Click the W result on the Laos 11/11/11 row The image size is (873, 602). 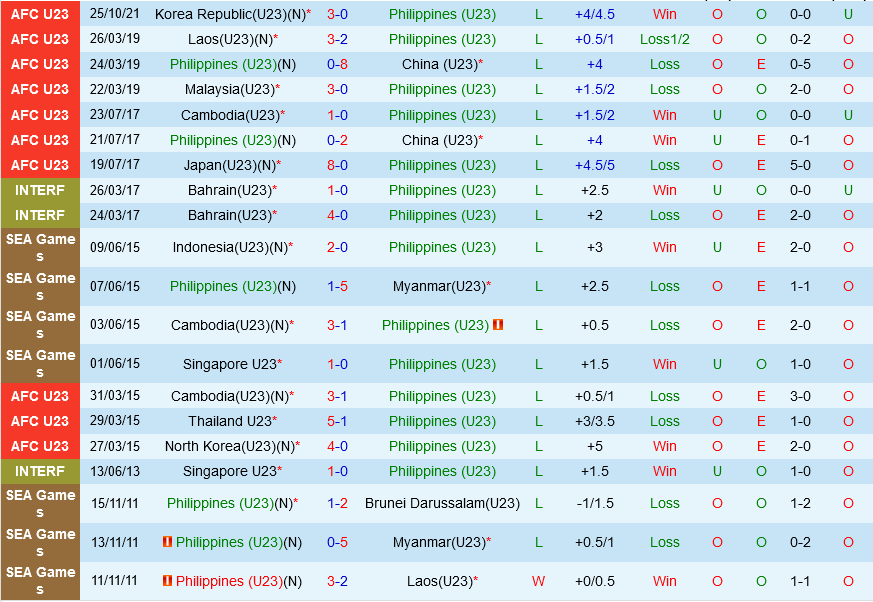(538, 581)
